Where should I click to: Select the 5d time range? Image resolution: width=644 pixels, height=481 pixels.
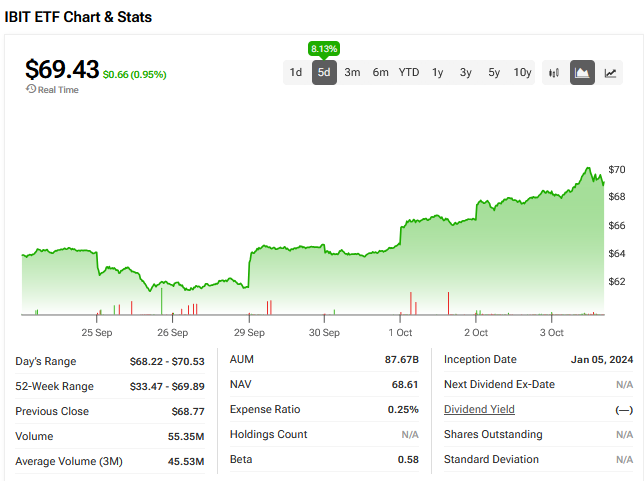[324, 72]
